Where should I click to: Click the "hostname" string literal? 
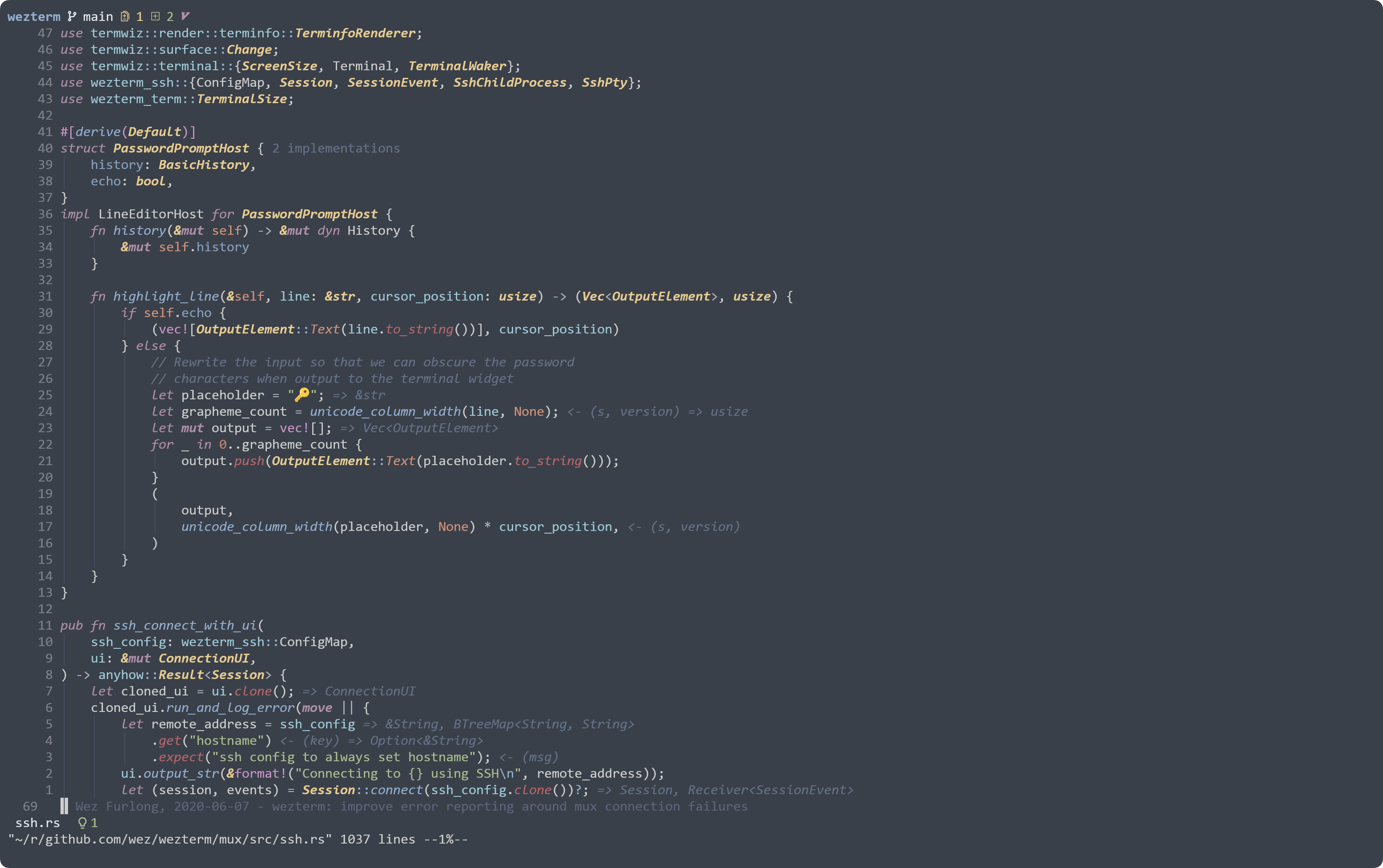point(230,740)
